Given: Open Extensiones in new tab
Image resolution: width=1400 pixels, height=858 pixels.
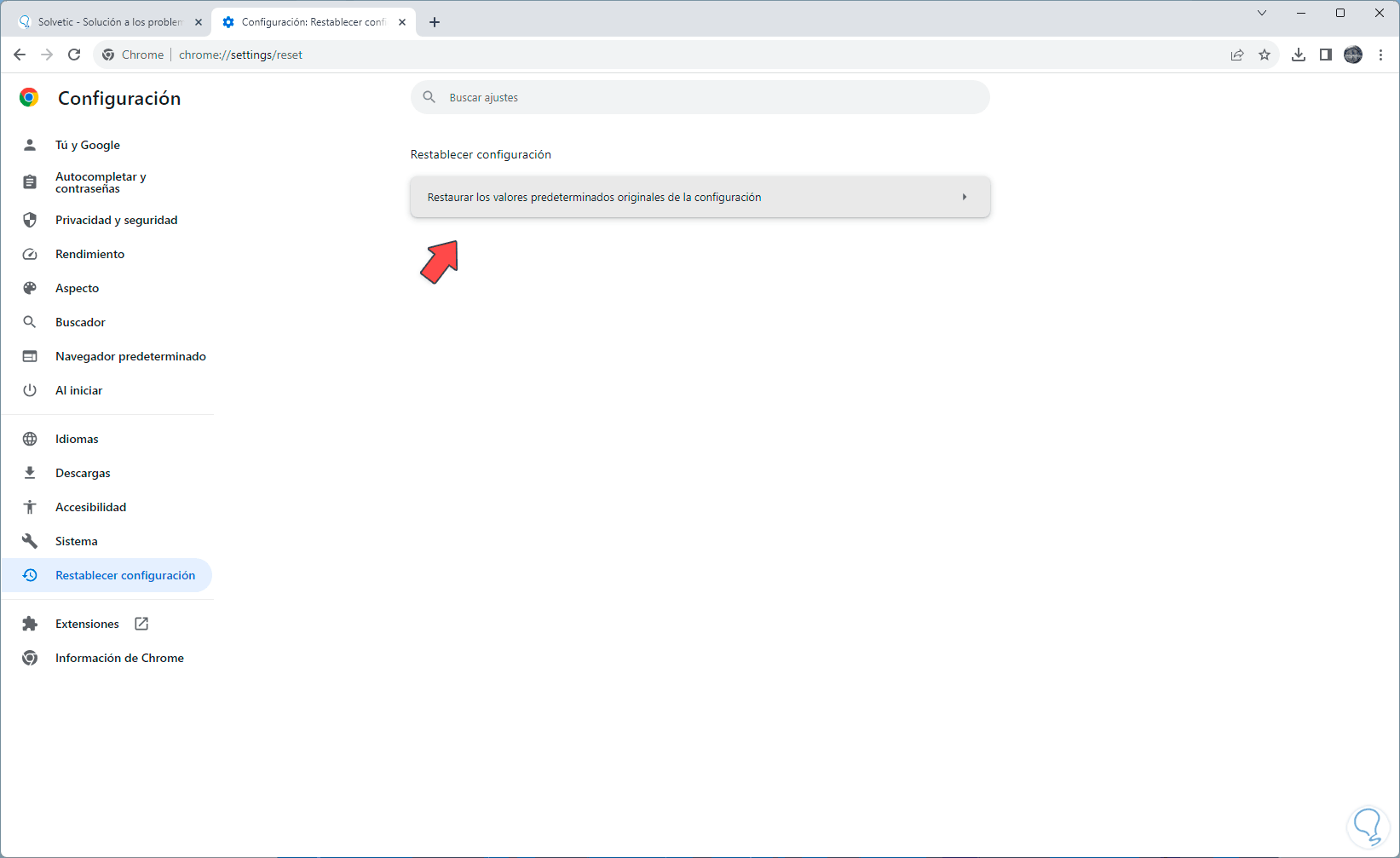Looking at the screenshot, I should (107, 624).
